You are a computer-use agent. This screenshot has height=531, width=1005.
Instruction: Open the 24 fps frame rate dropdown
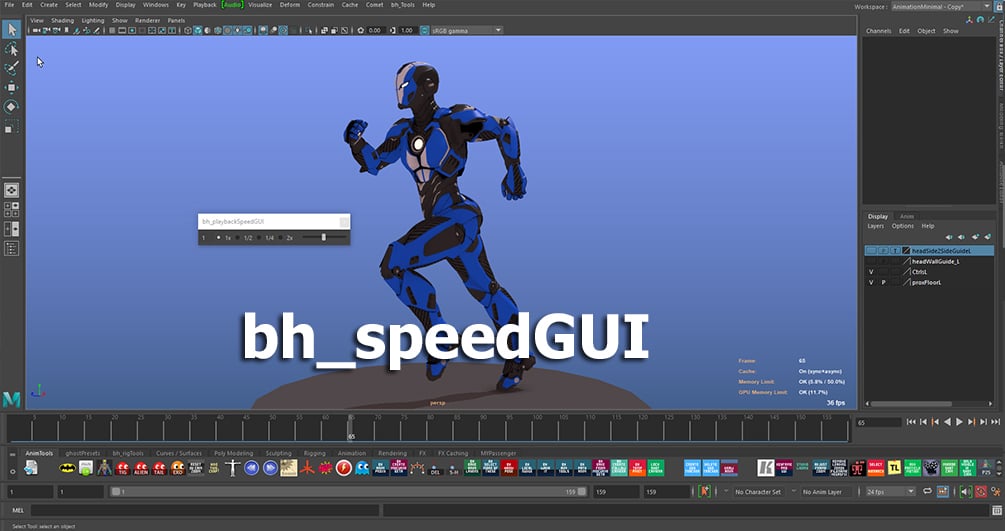tap(890, 492)
